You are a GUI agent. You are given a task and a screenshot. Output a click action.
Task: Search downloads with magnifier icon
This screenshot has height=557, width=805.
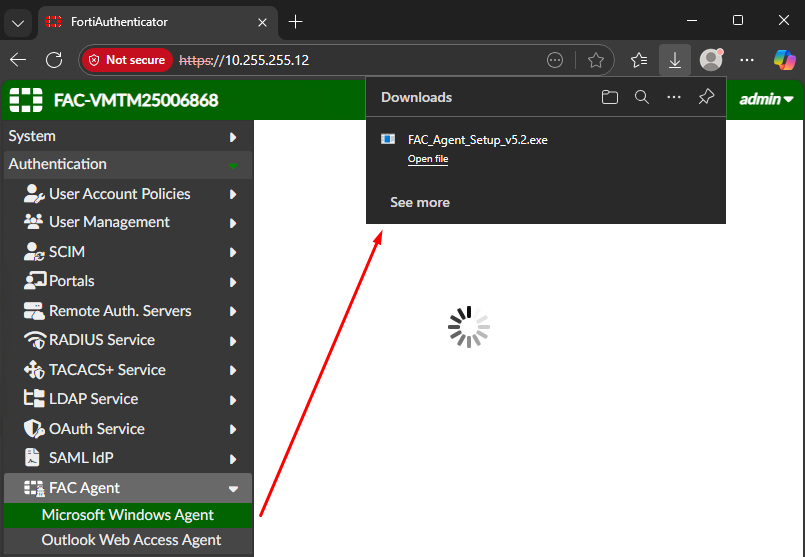pos(642,97)
